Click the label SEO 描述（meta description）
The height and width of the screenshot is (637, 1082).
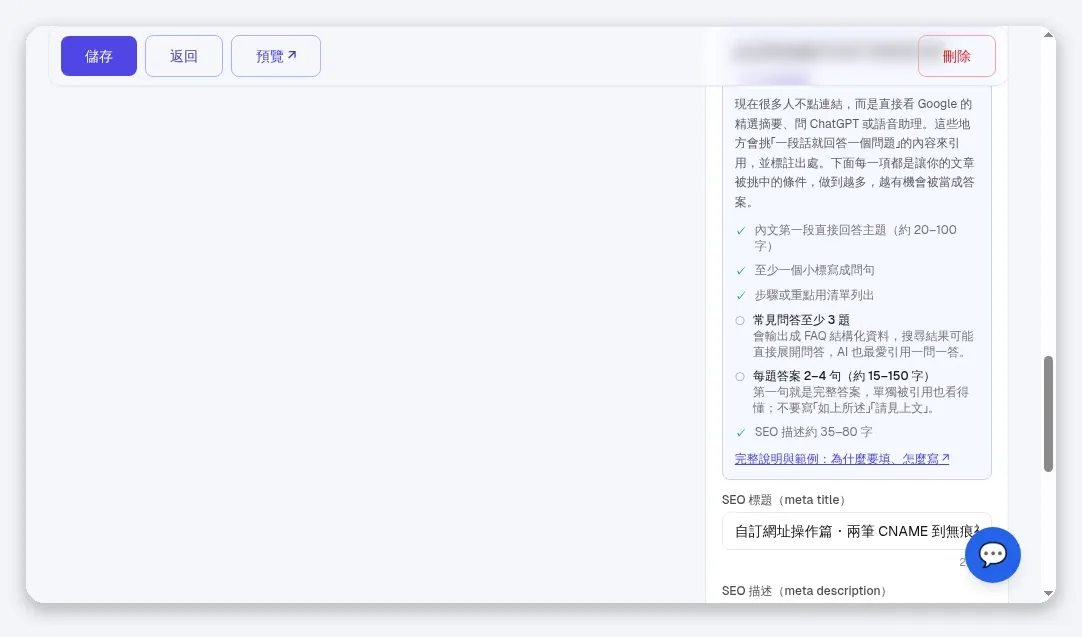(x=806, y=591)
